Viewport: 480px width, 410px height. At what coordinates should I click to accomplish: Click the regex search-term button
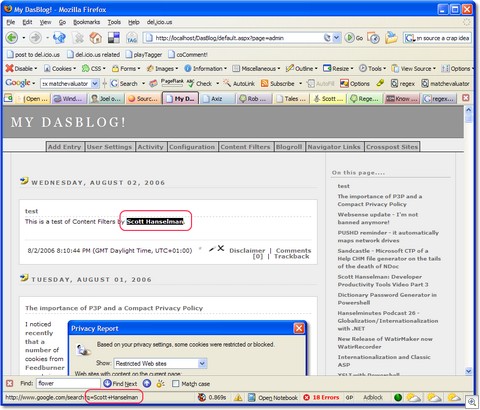click(403, 83)
